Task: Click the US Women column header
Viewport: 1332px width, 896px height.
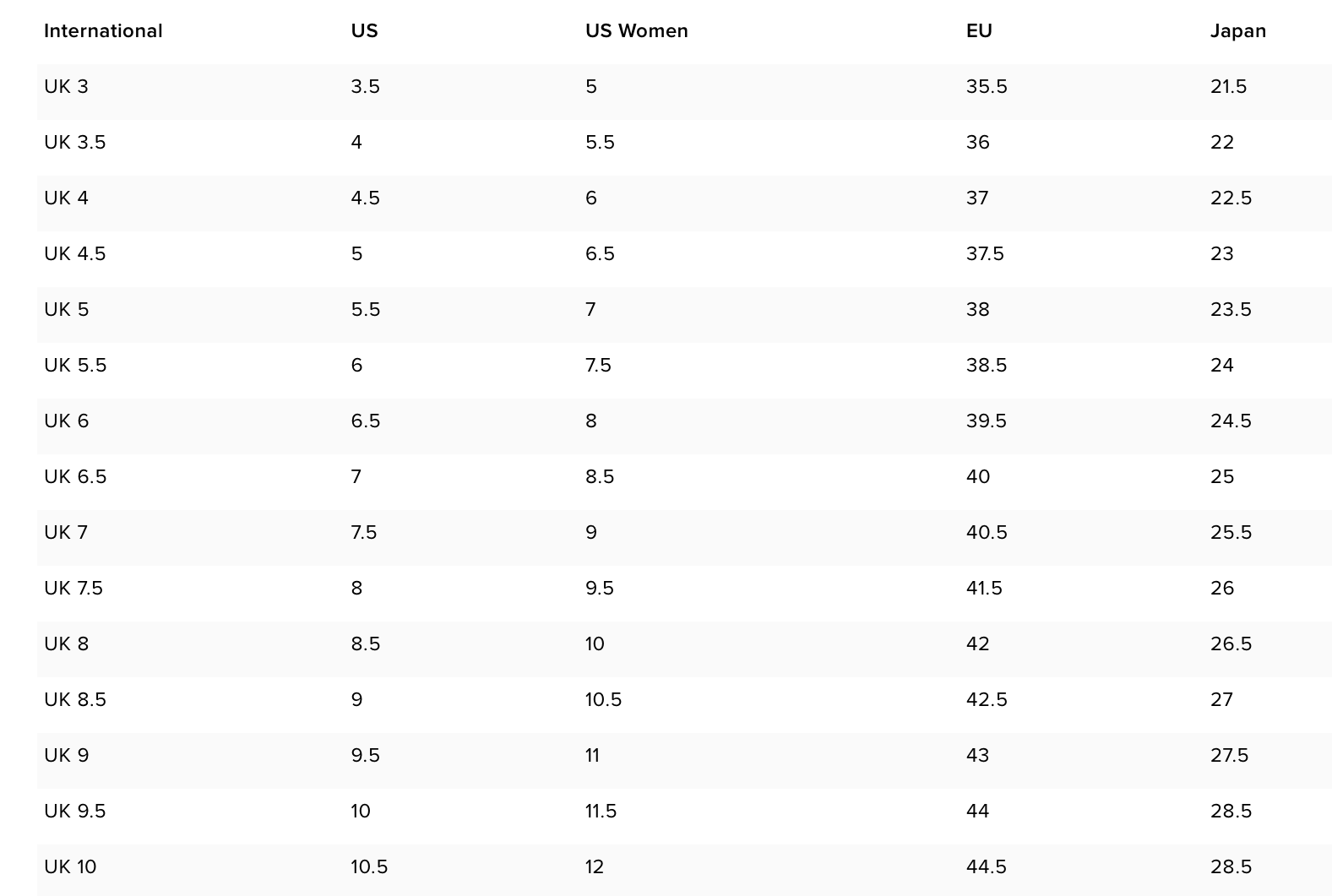Action: 636,31
